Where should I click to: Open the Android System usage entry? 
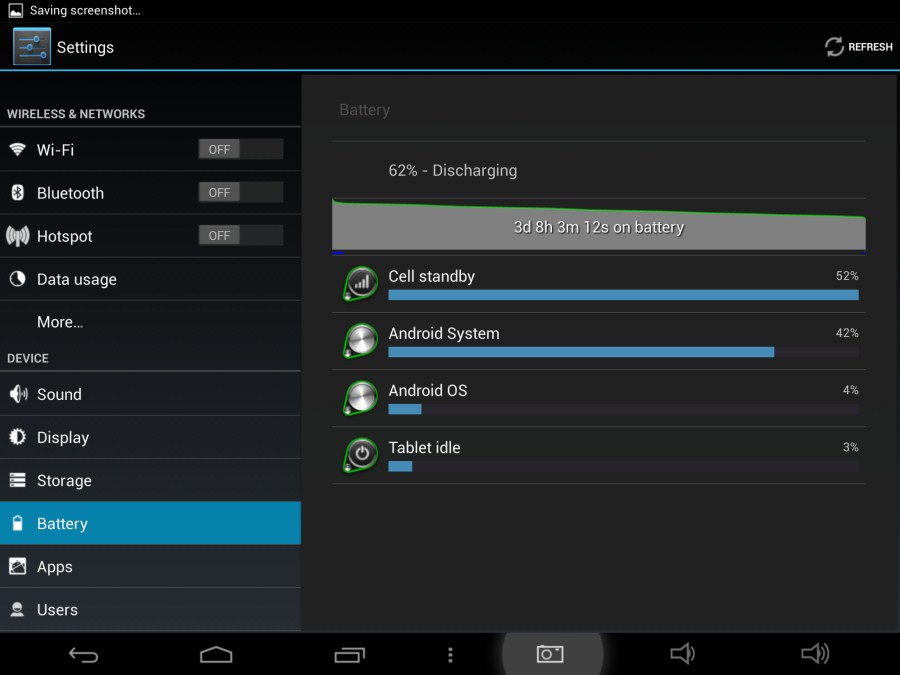click(600, 341)
